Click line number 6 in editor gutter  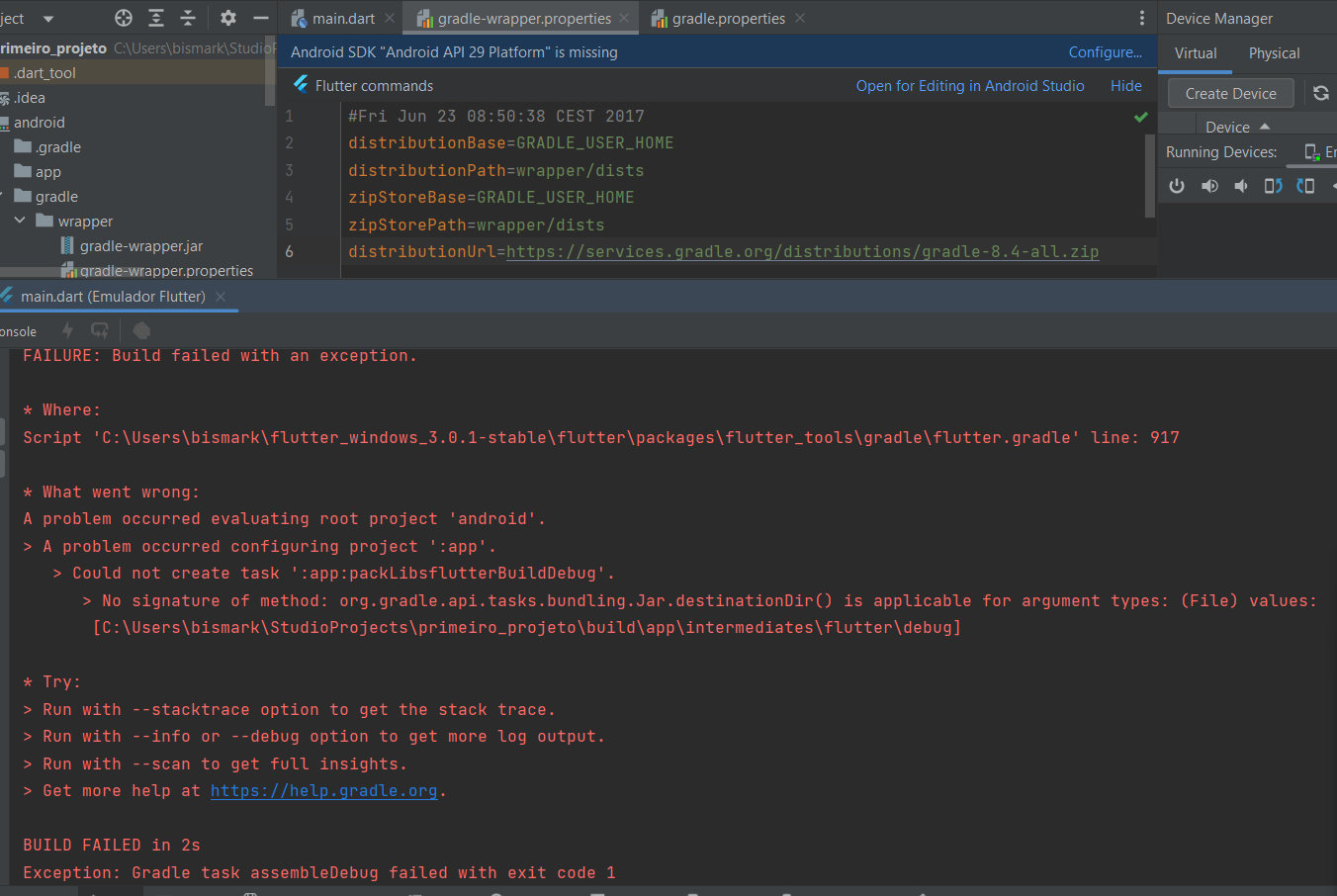(x=289, y=251)
